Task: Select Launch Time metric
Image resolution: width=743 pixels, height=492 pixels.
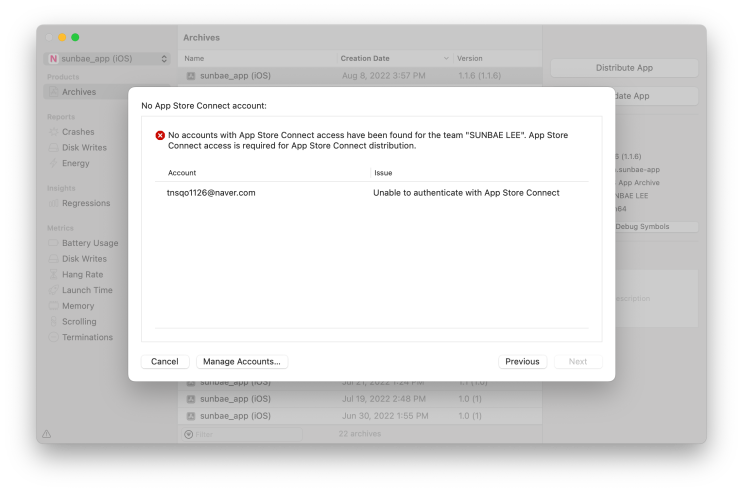Action: click(x=87, y=290)
